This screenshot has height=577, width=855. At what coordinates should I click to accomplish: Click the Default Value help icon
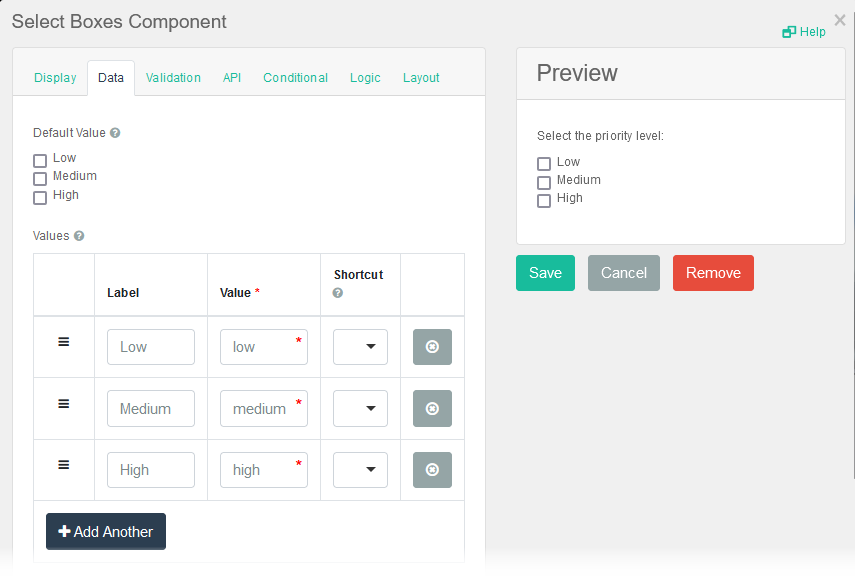[x=115, y=133]
